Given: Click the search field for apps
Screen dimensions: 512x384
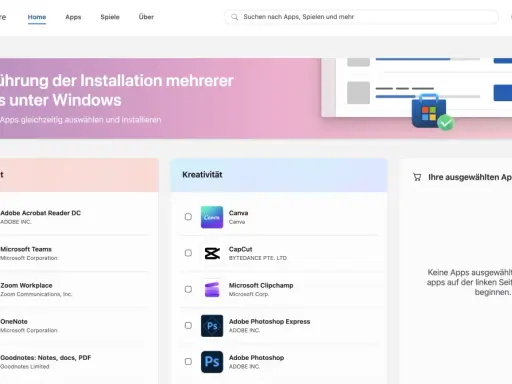Looking at the screenshot, I should point(361,17).
